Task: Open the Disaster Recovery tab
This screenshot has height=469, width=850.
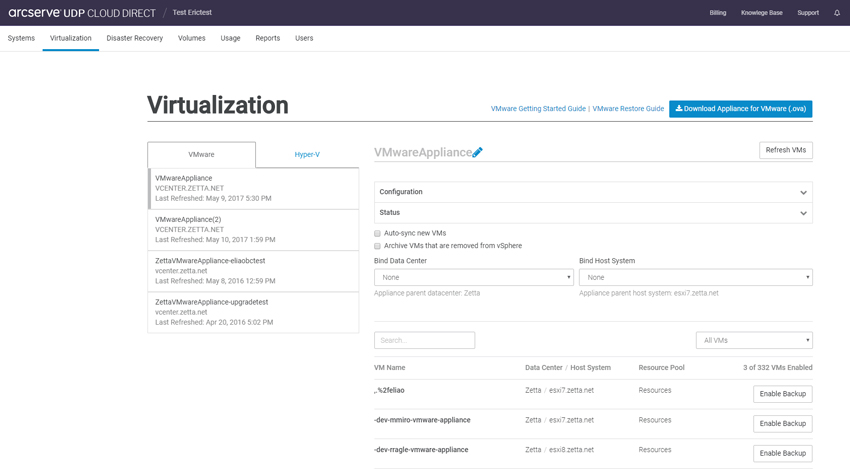Action: (x=134, y=38)
